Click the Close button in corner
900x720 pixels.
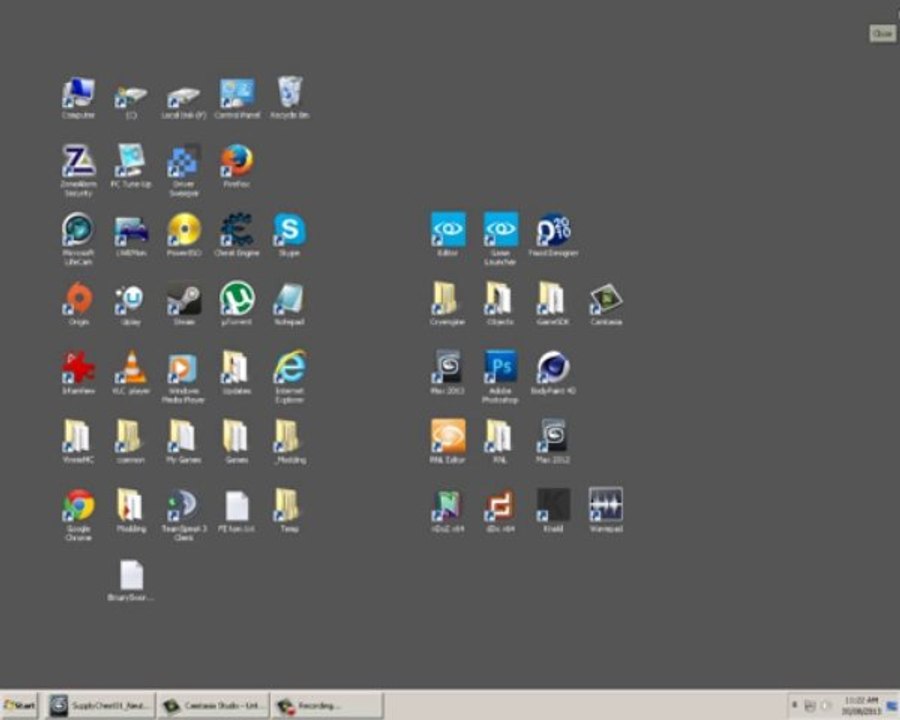882,33
